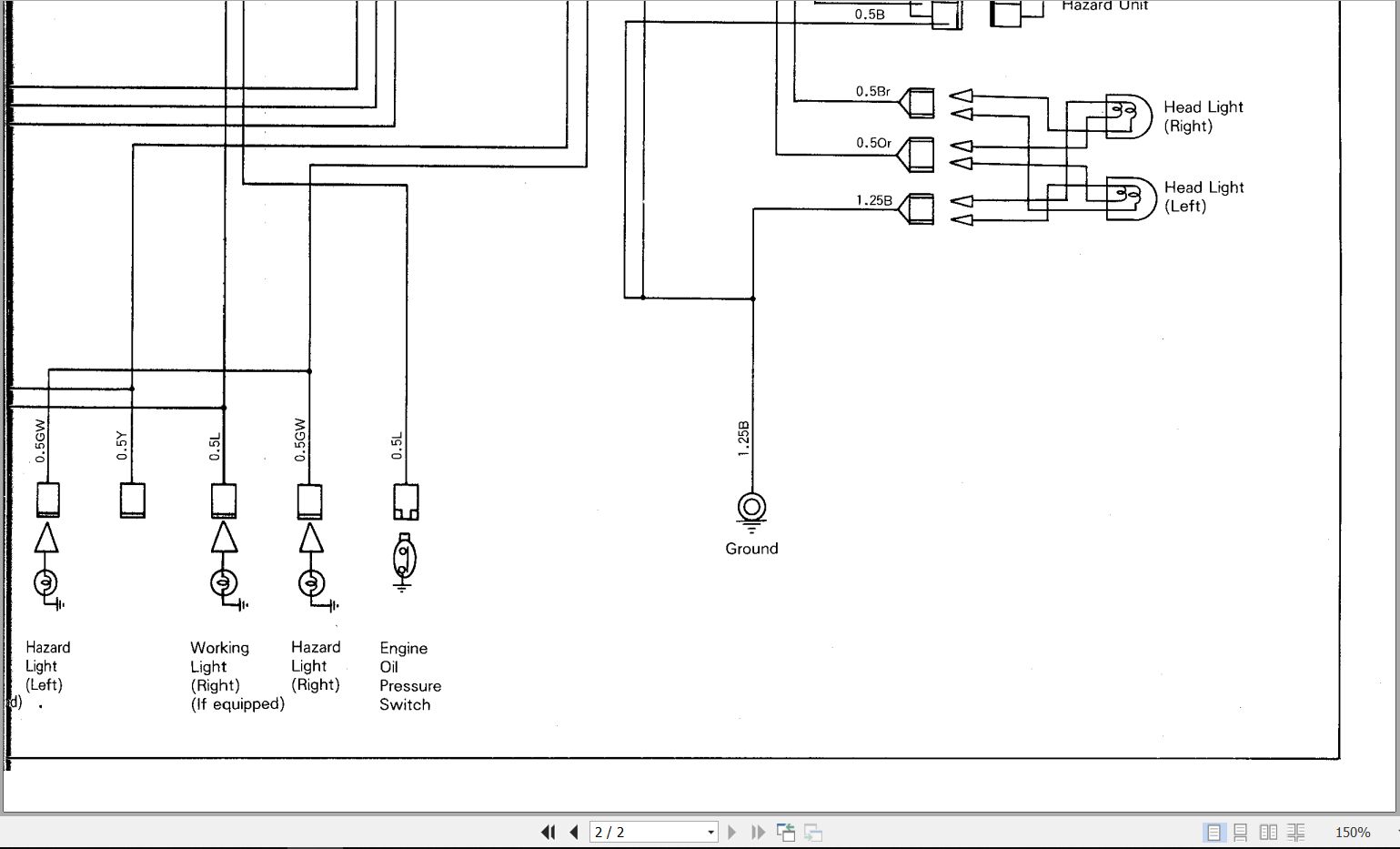Go back one page
Viewport: 1400px width, 849px height.
[573, 832]
